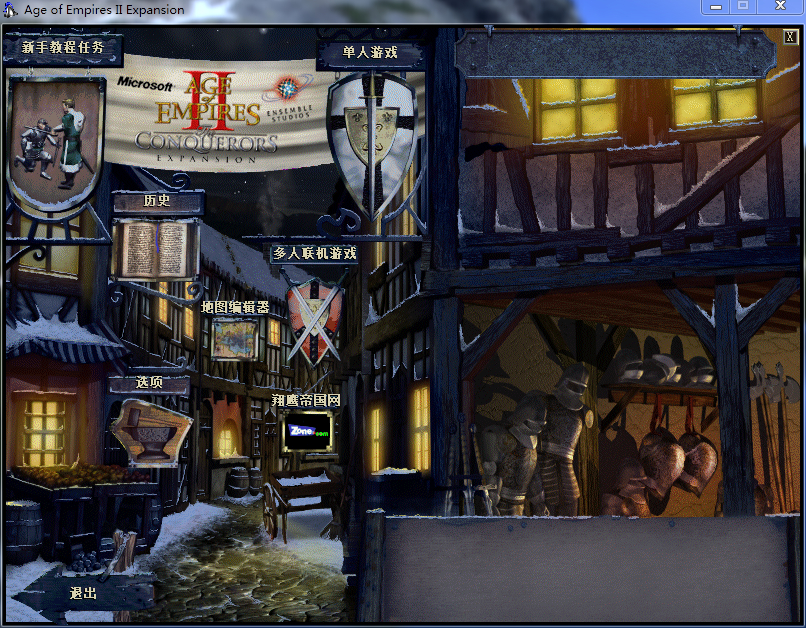Choose 多人联机游戏 multiplayer label
The height and width of the screenshot is (628, 806).
(x=314, y=254)
